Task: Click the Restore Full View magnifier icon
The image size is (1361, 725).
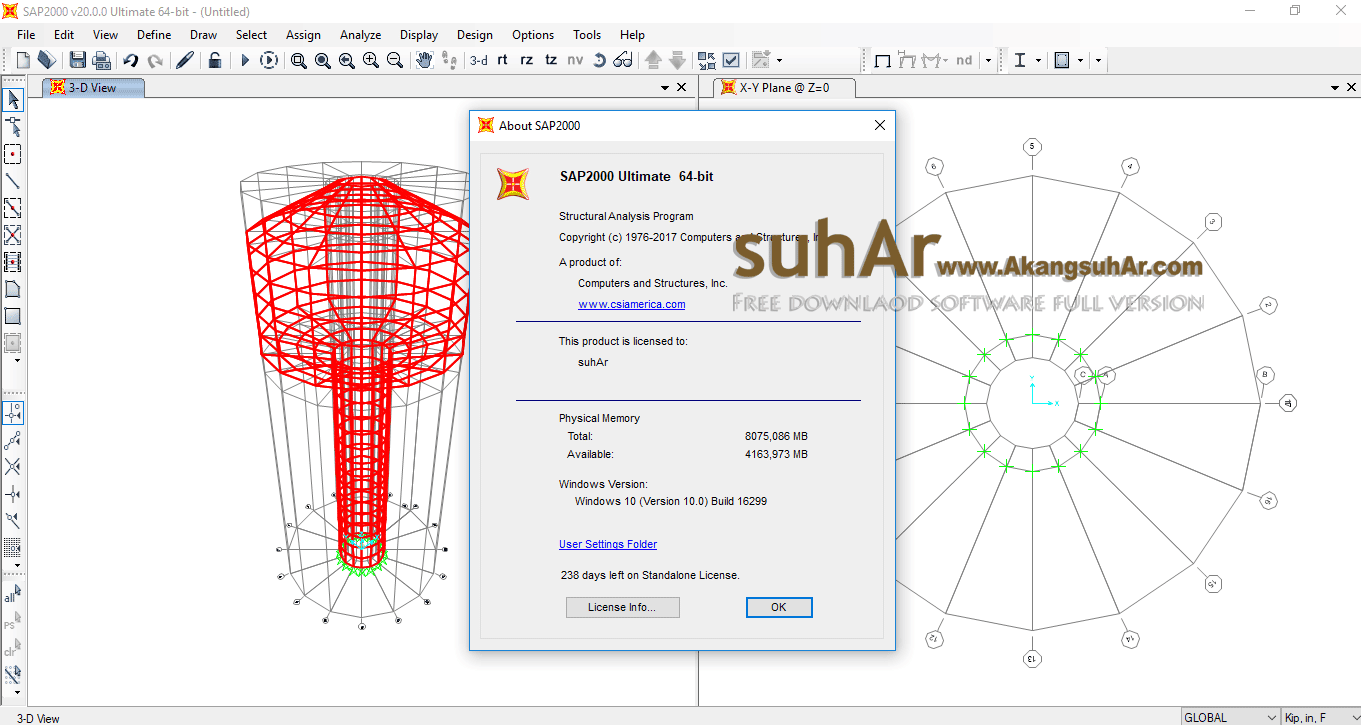Action: click(x=322, y=60)
